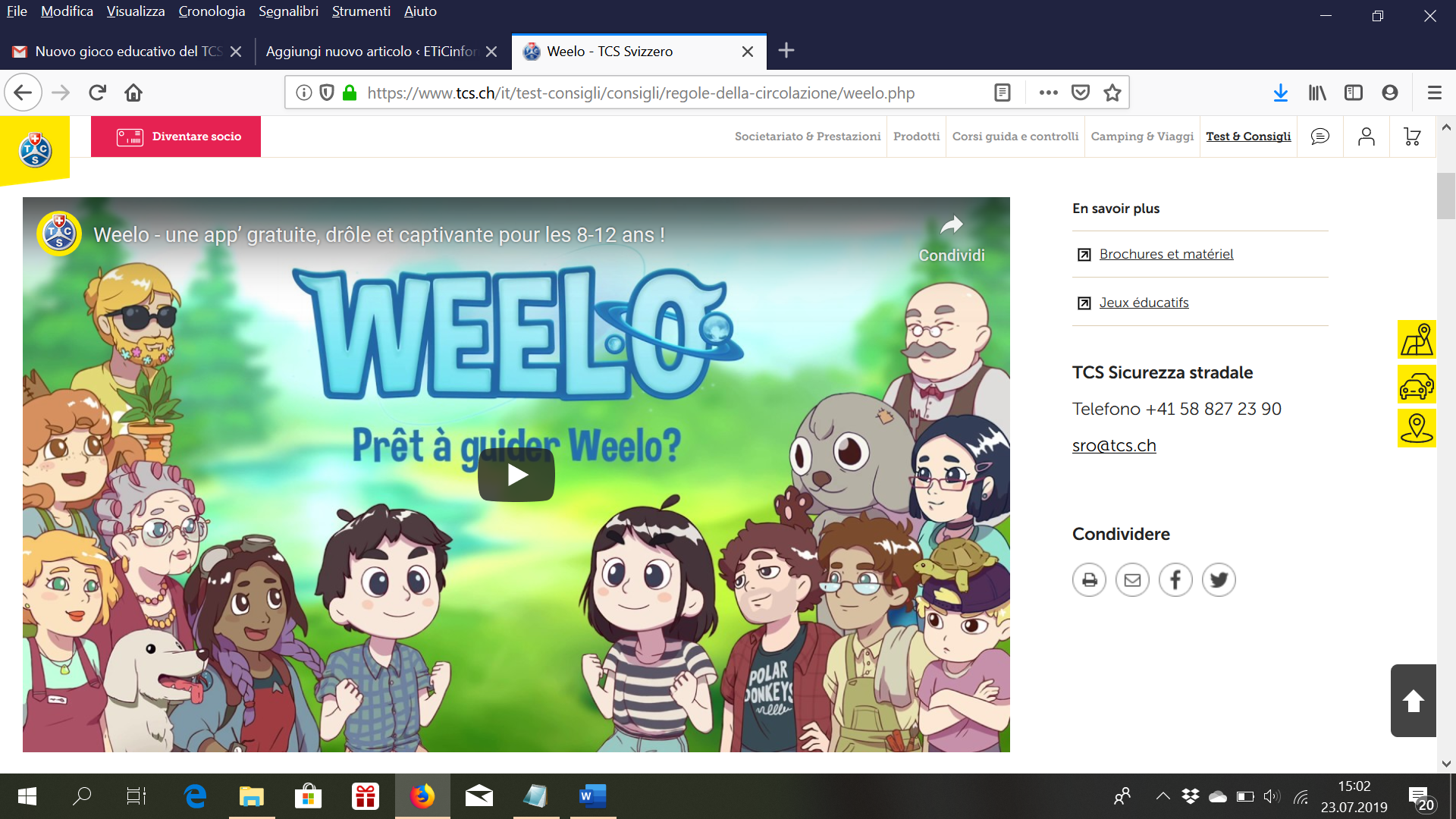Open the Firefox hamburger menu
The width and height of the screenshot is (1456, 819).
coord(1435,93)
